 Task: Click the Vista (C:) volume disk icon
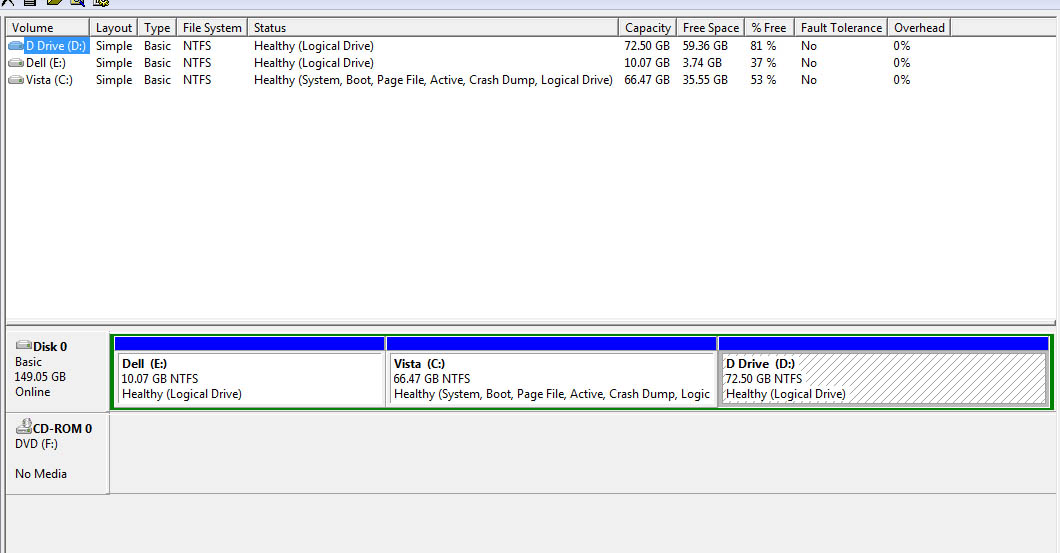point(16,80)
